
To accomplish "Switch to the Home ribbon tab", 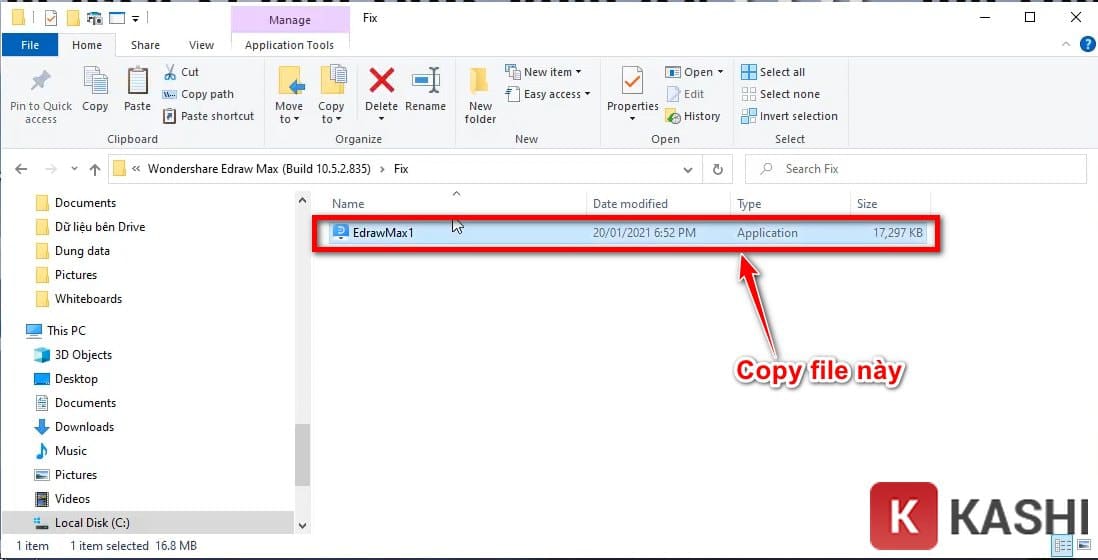I will click(87, 45).
